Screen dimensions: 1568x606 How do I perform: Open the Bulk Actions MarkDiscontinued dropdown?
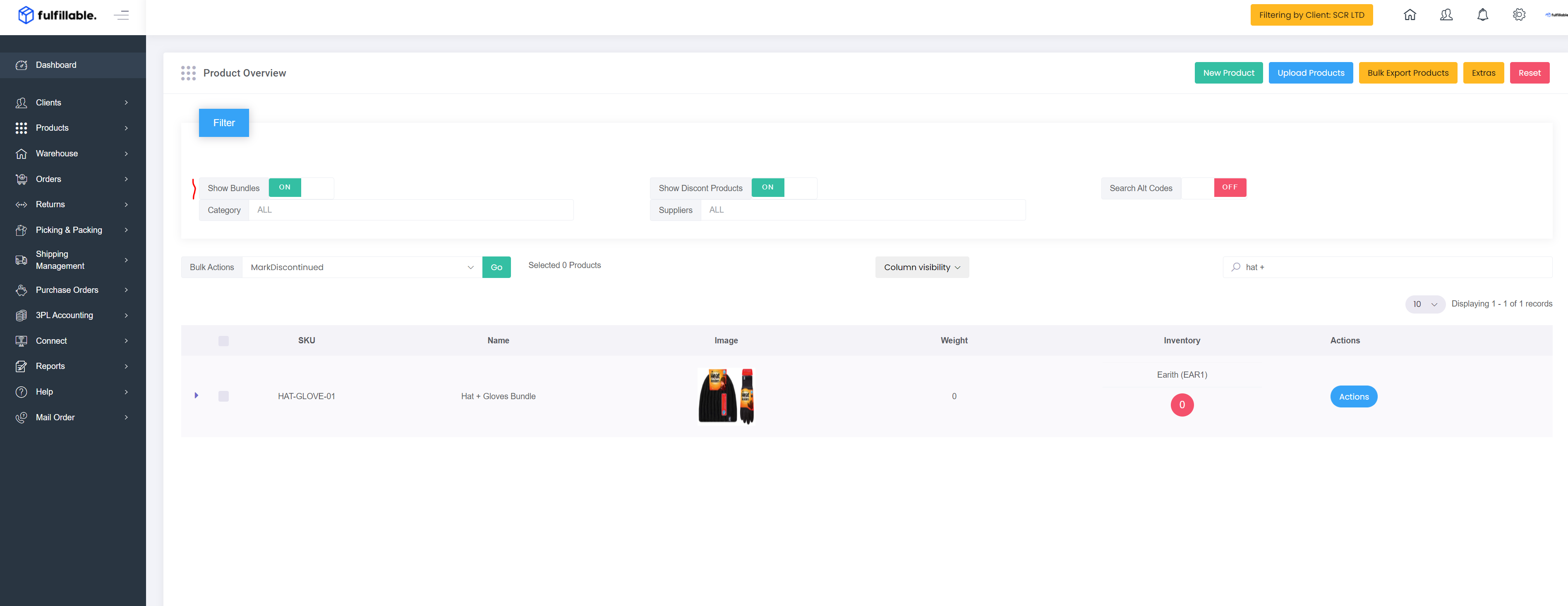(x=362, y=267)
